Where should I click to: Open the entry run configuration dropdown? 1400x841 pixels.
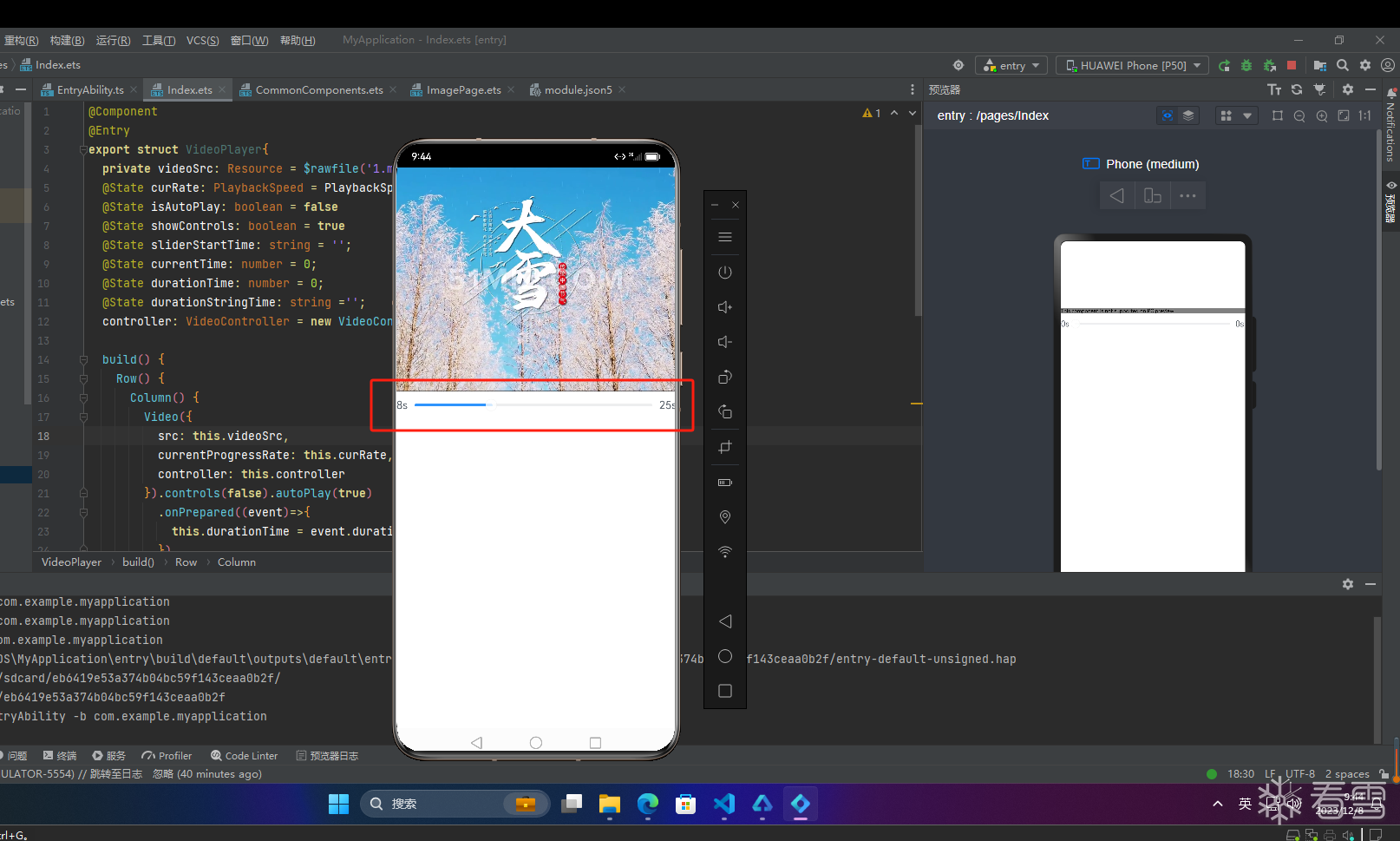pos(1011,65)
